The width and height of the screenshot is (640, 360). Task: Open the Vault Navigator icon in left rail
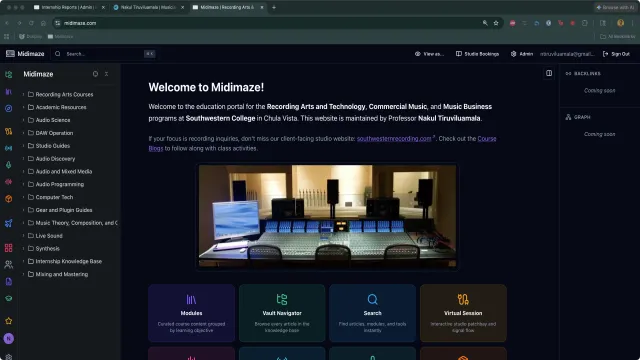coord(9,74)
